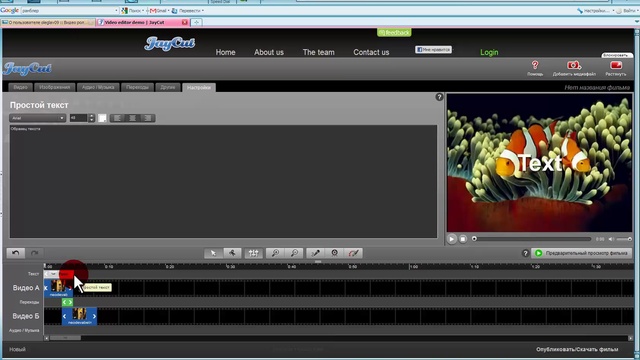Align text to the left
This screenshot has height=360, width=640.
[117, 118]
